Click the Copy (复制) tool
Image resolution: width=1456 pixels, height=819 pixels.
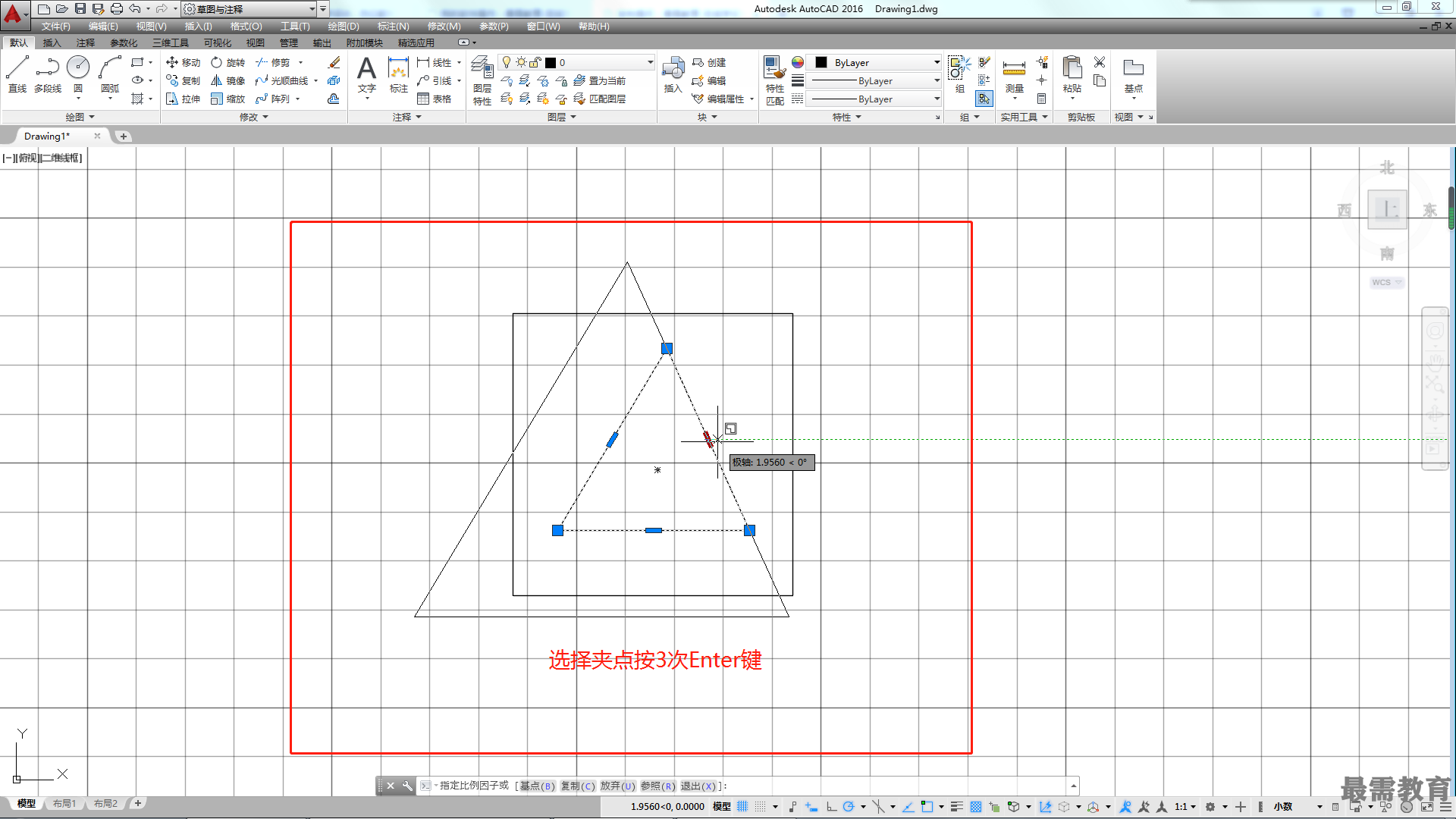click(x=183, y=80)
